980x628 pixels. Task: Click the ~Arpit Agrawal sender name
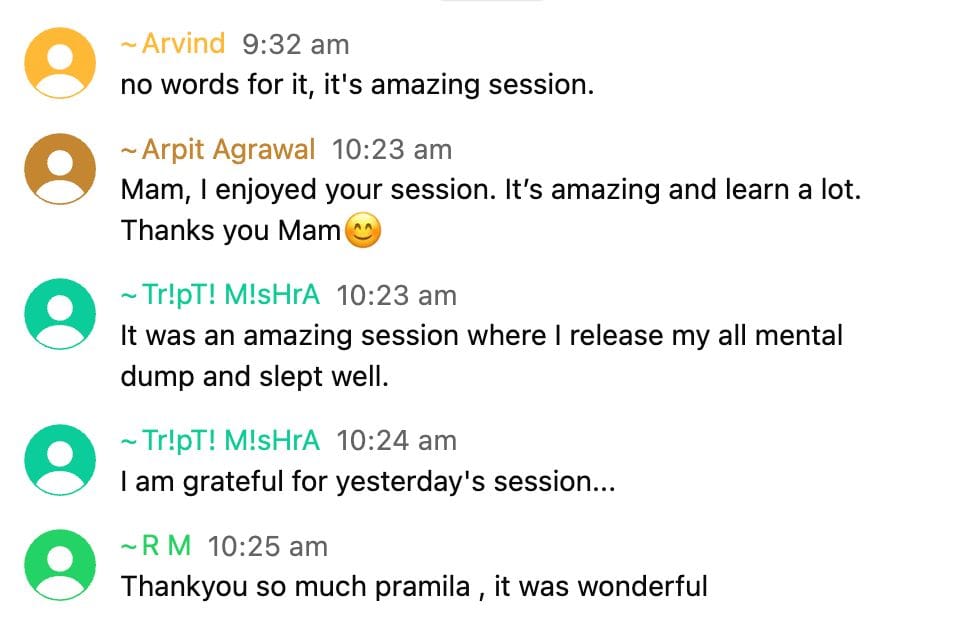pos(218,150)
